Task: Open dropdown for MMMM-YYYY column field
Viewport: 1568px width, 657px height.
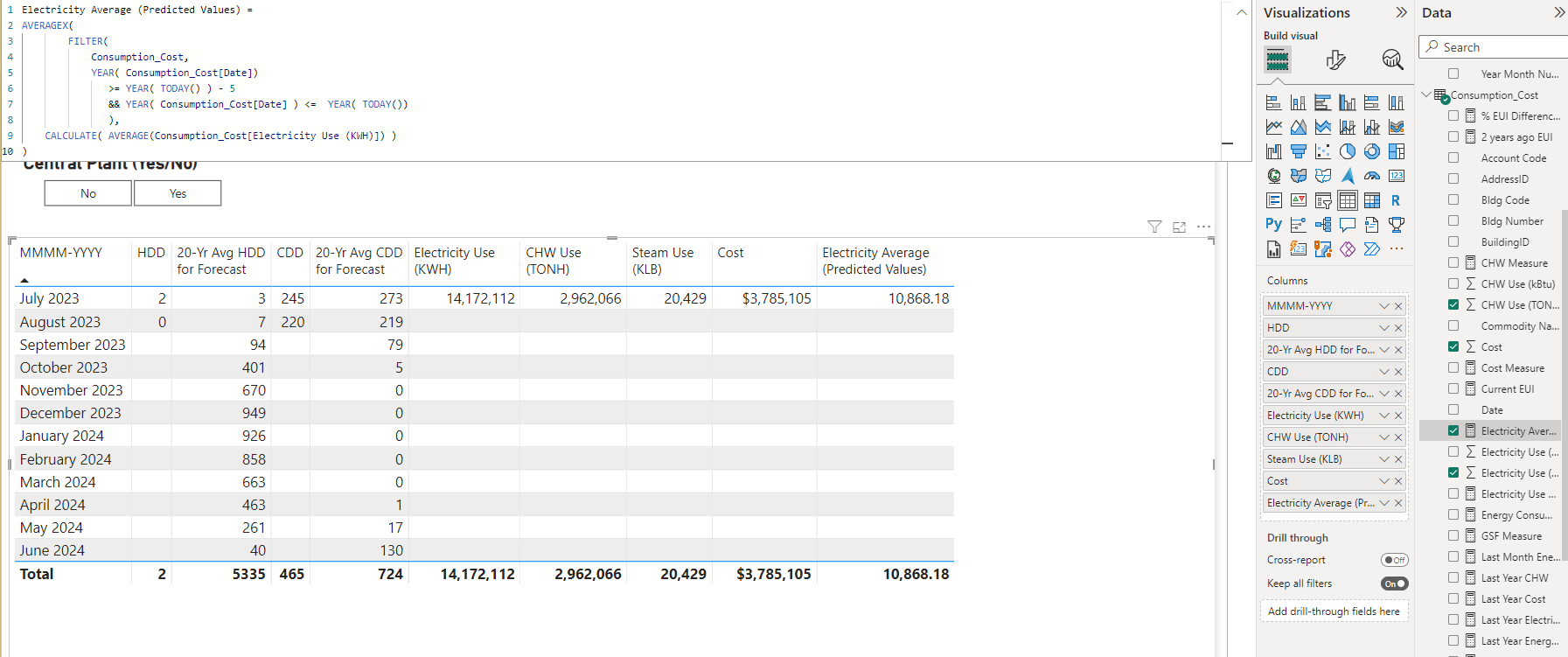Action: 1384,306
